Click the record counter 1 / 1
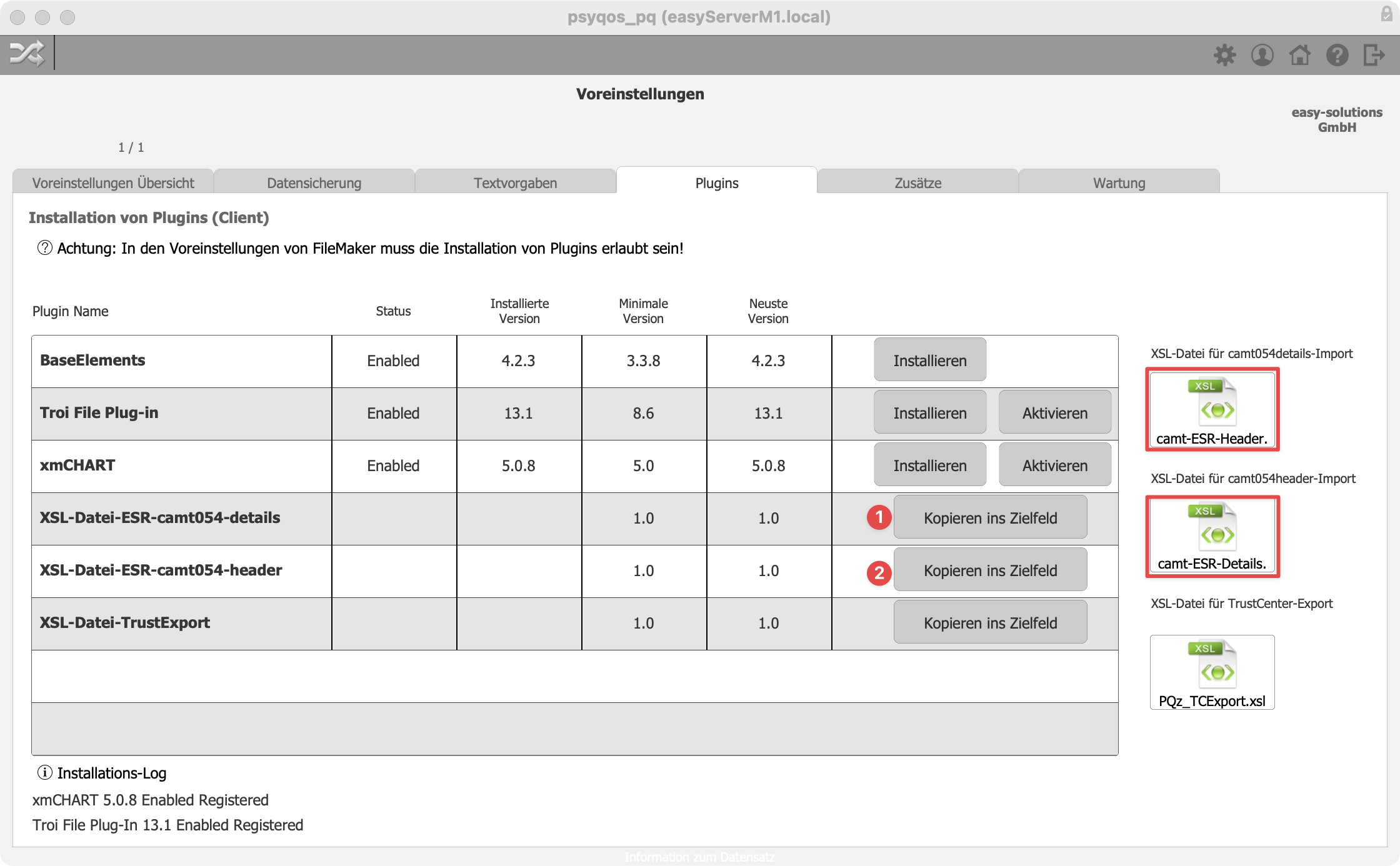This screenshot has height=866, width=1400. tap(131, 147)
